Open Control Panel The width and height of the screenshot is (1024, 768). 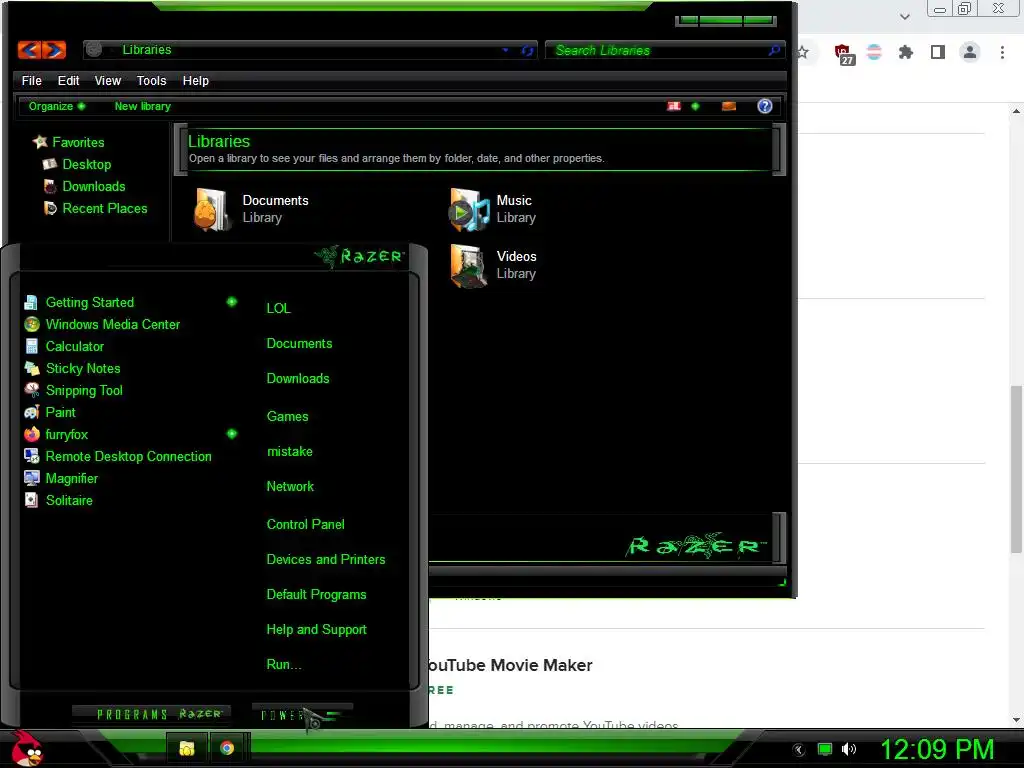coord(306,524)
